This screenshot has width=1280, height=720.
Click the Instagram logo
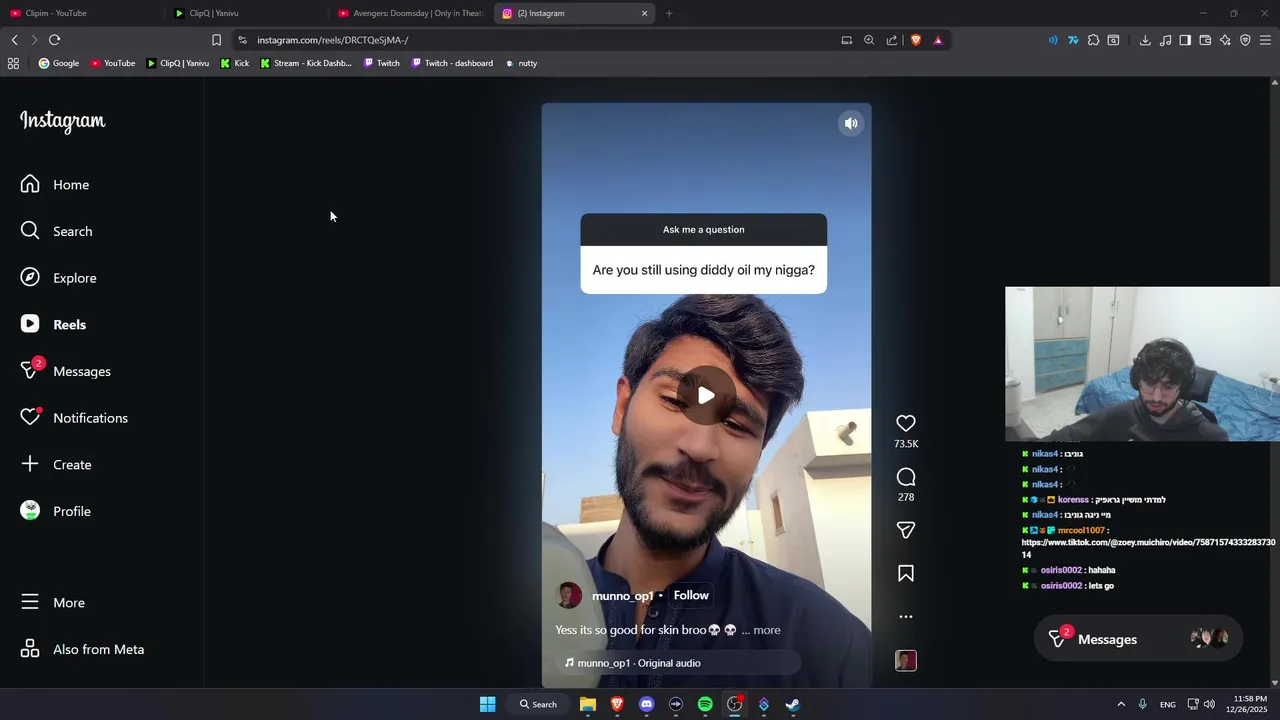point(63,121)
